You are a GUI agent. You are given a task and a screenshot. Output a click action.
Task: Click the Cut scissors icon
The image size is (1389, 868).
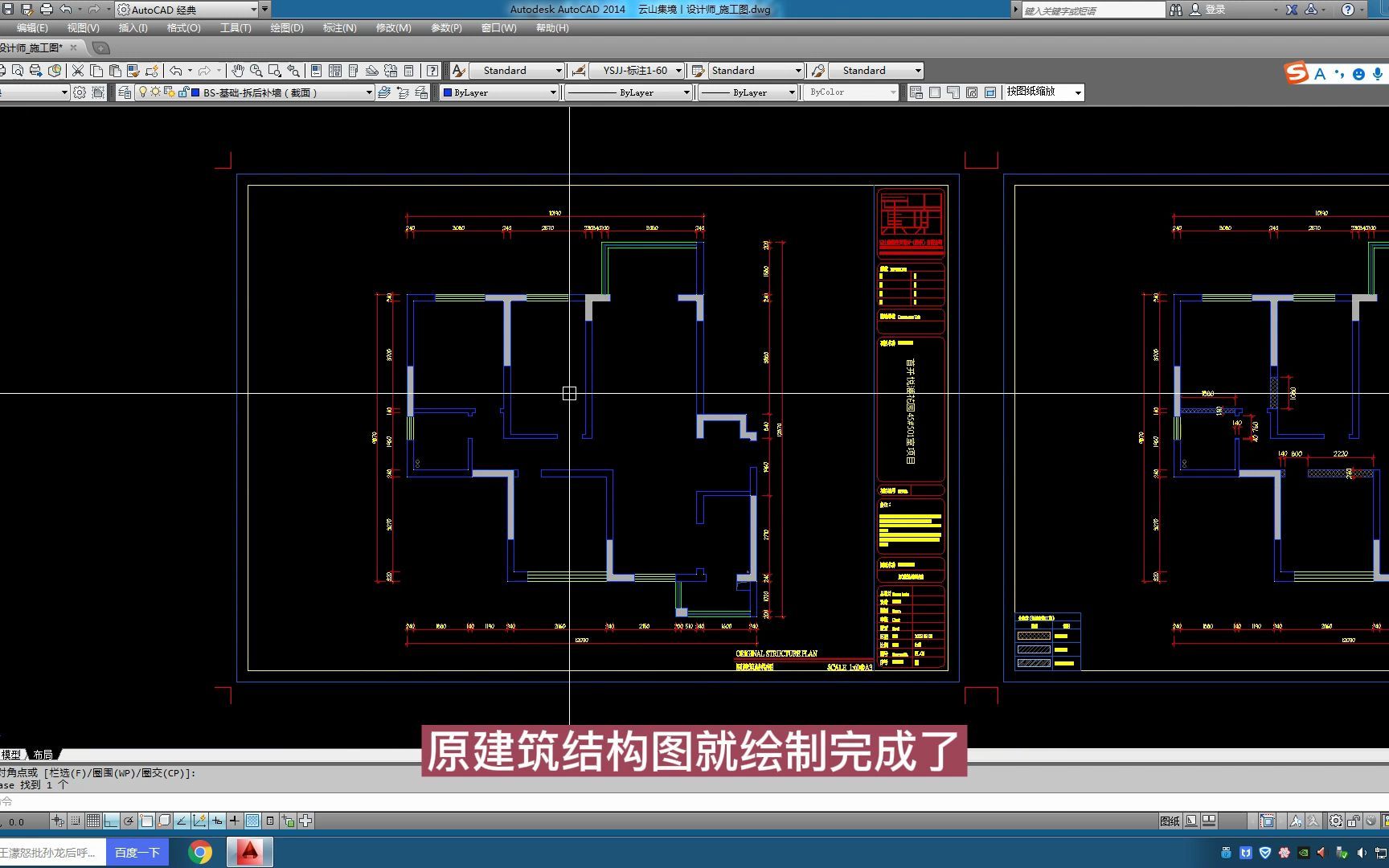78,71
